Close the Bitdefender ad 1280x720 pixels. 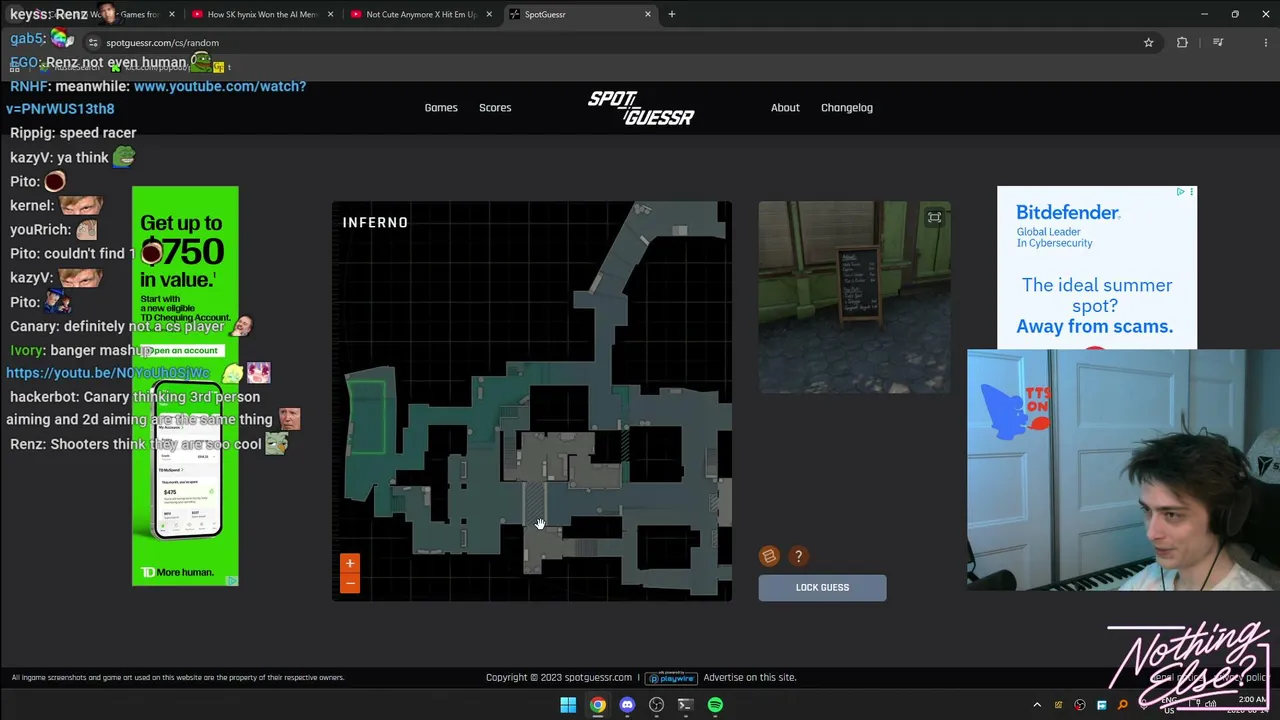tap(1191, 192)
